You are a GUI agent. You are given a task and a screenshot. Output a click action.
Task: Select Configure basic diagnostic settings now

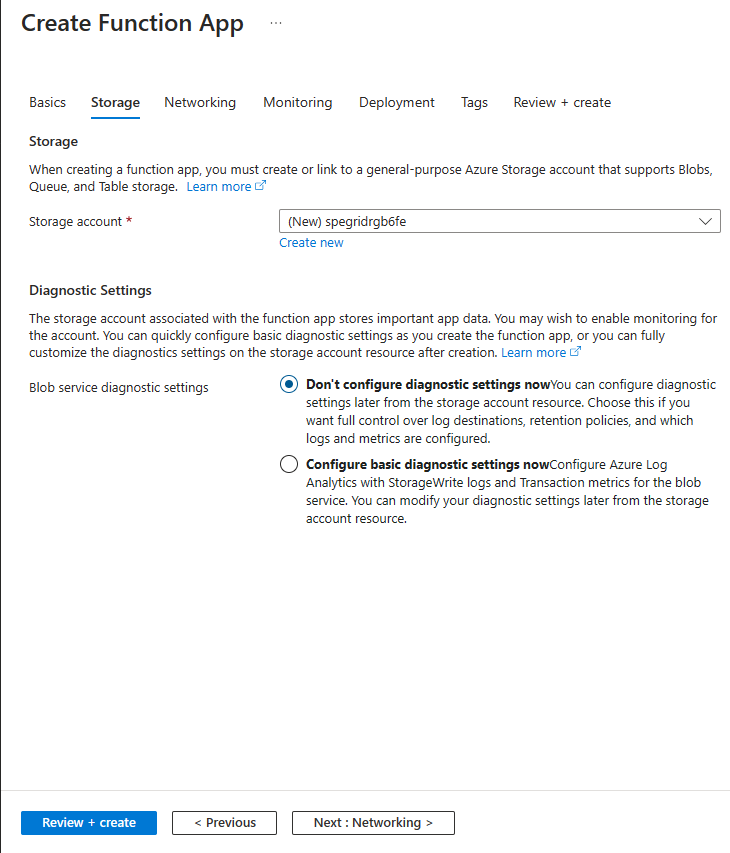point(289,465)
